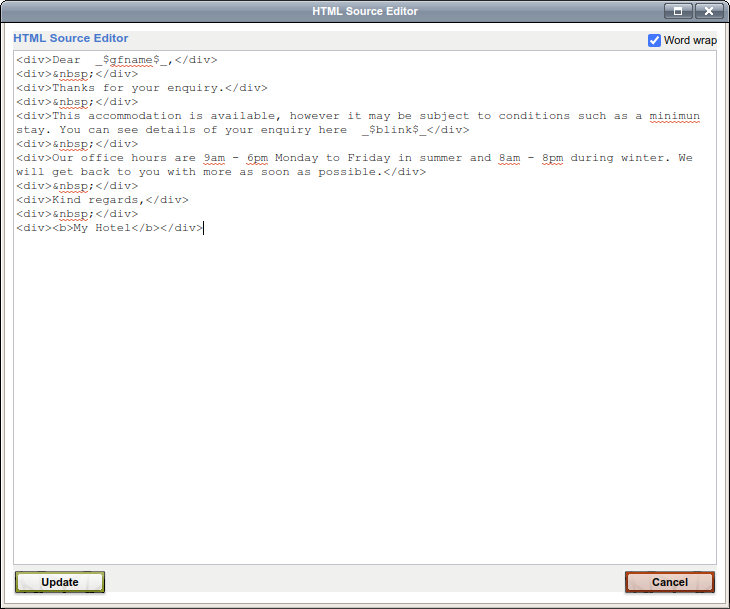This screenshot has width=730, height=609.
Task: Click on the underlined '9am' text
Action: pyautogui.click(x=213, y=158)
